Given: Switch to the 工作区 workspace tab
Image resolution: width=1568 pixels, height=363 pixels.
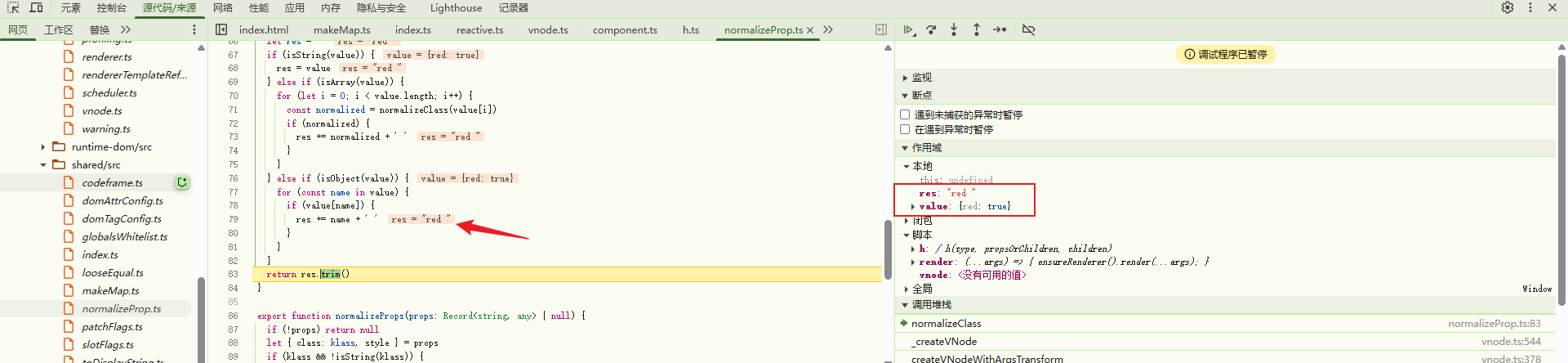Looking at the screenshot, I should (x=59, y=29).
